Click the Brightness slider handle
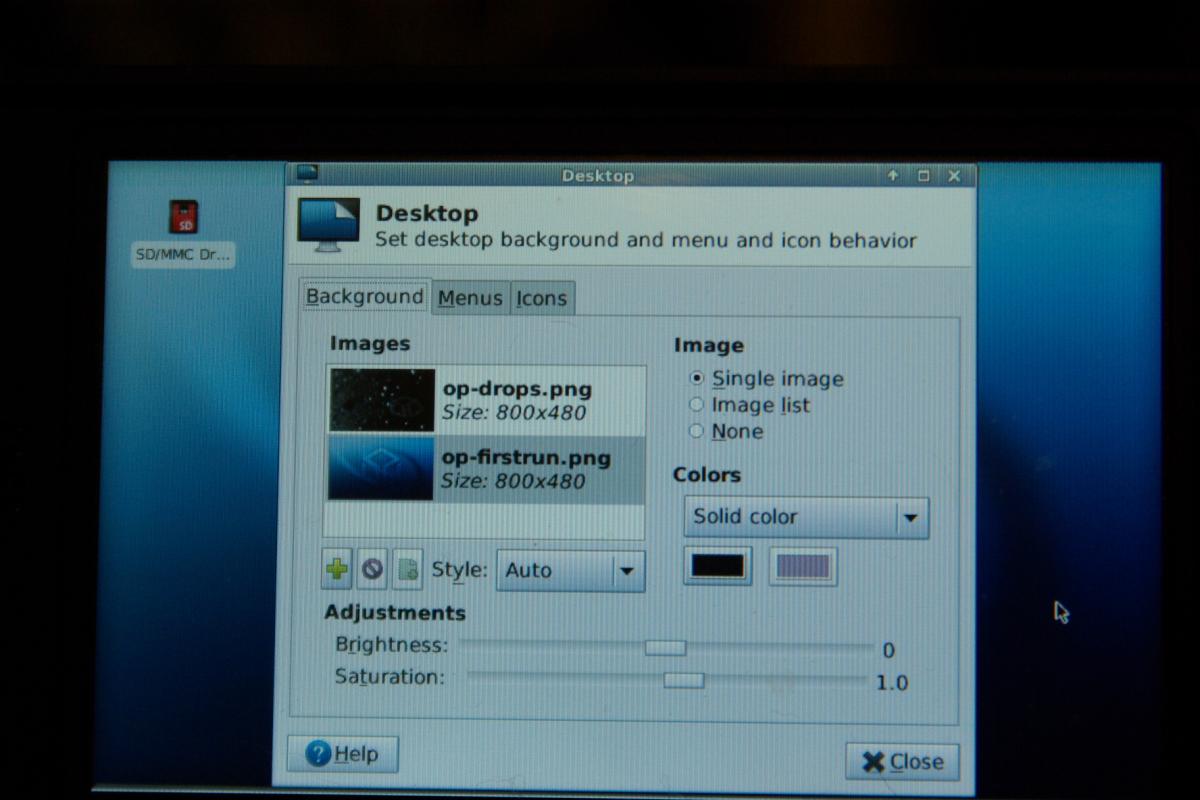 (665, 648)
